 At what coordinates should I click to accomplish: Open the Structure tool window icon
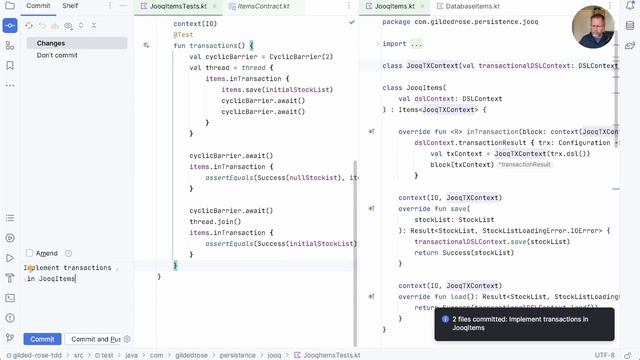point(10,46)
